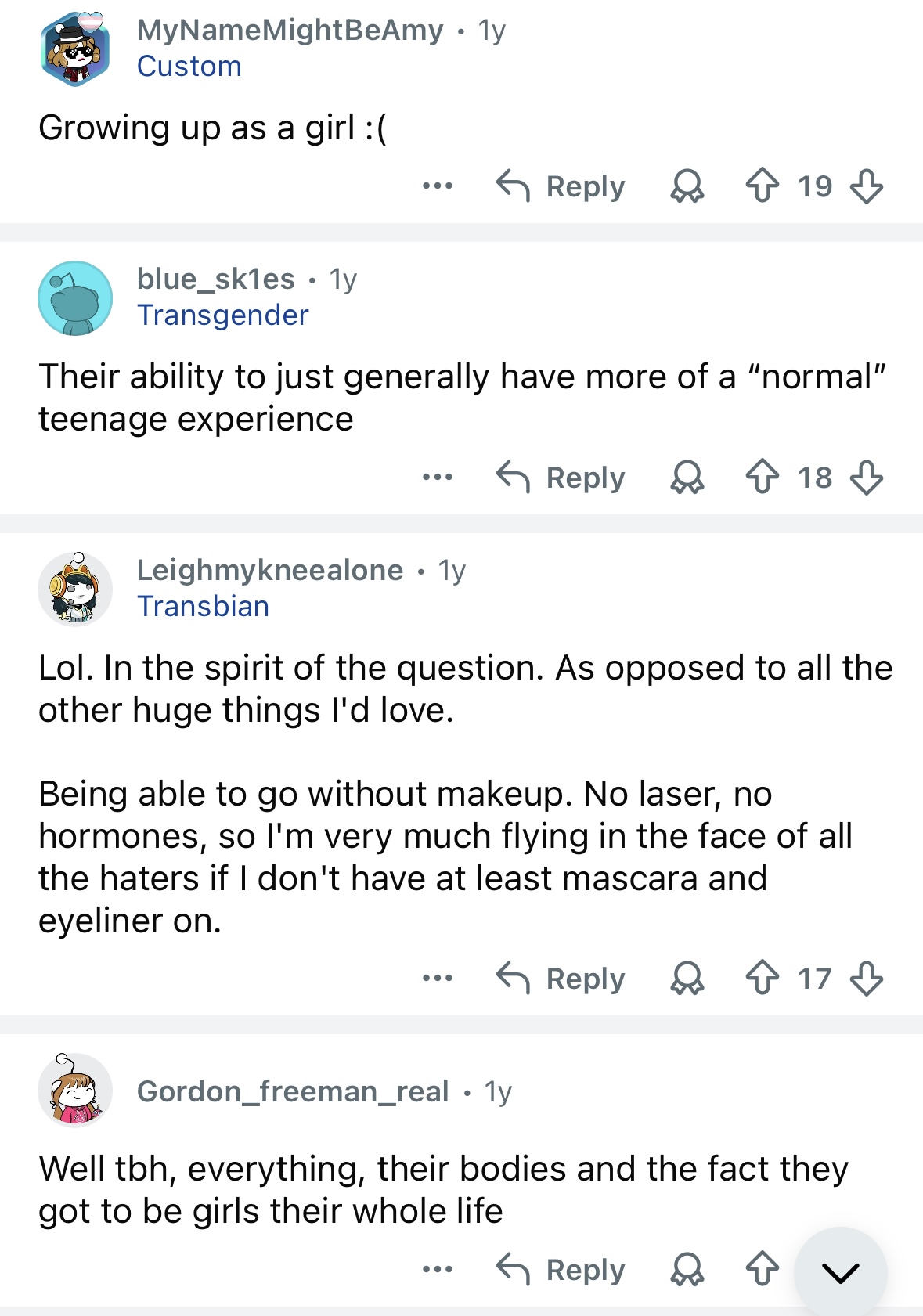Open Leighmykneealone's username link

click(x=269, y=570)
